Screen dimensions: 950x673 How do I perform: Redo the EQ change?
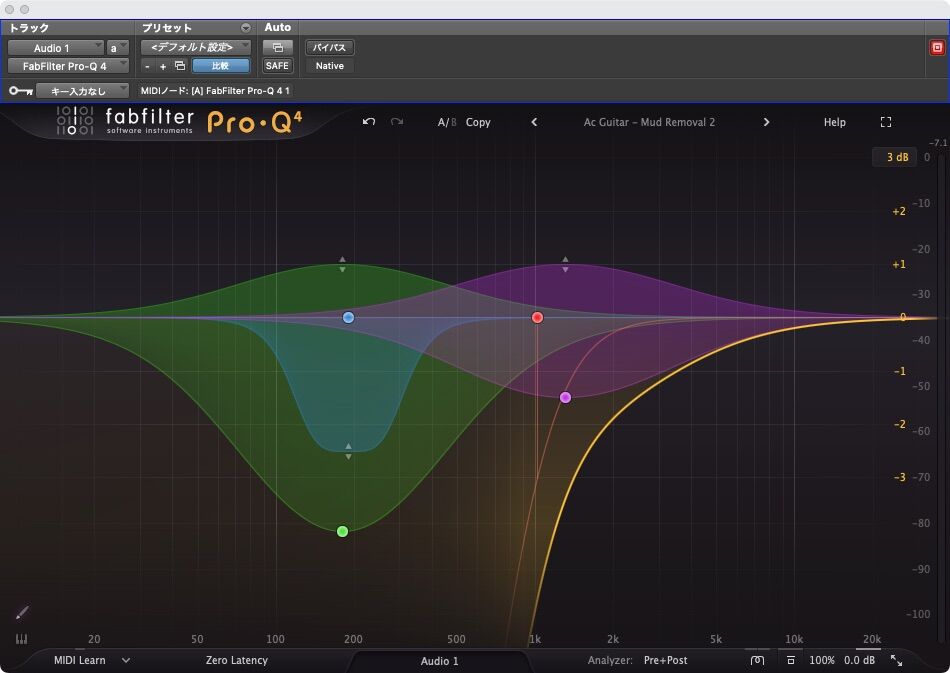[x=397, y=122]
